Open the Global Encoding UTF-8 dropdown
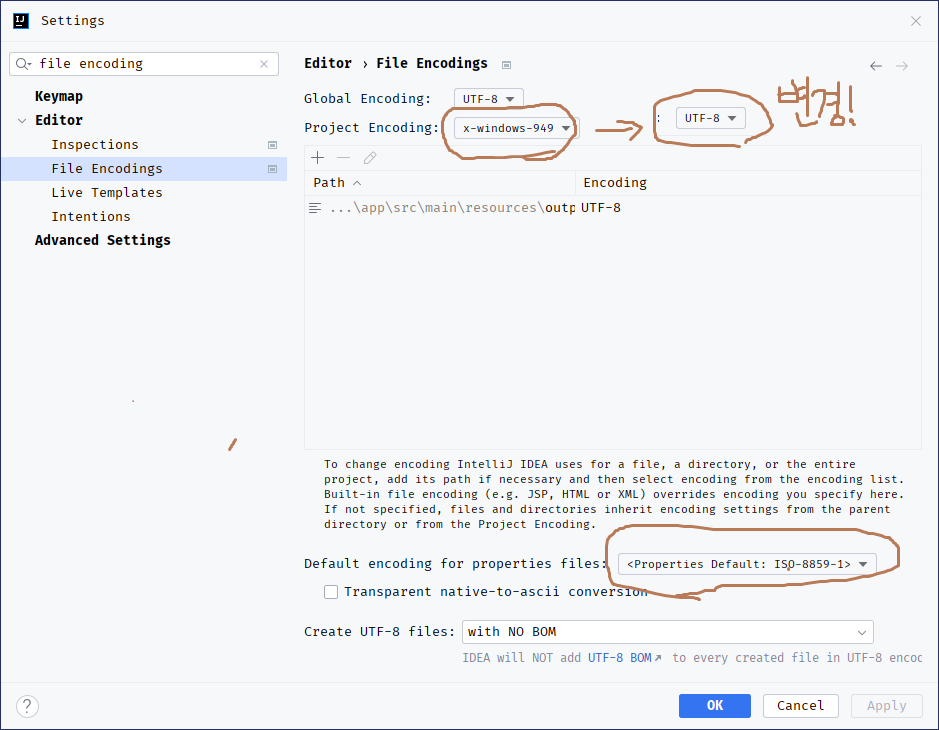 click(x=489, y=99)
